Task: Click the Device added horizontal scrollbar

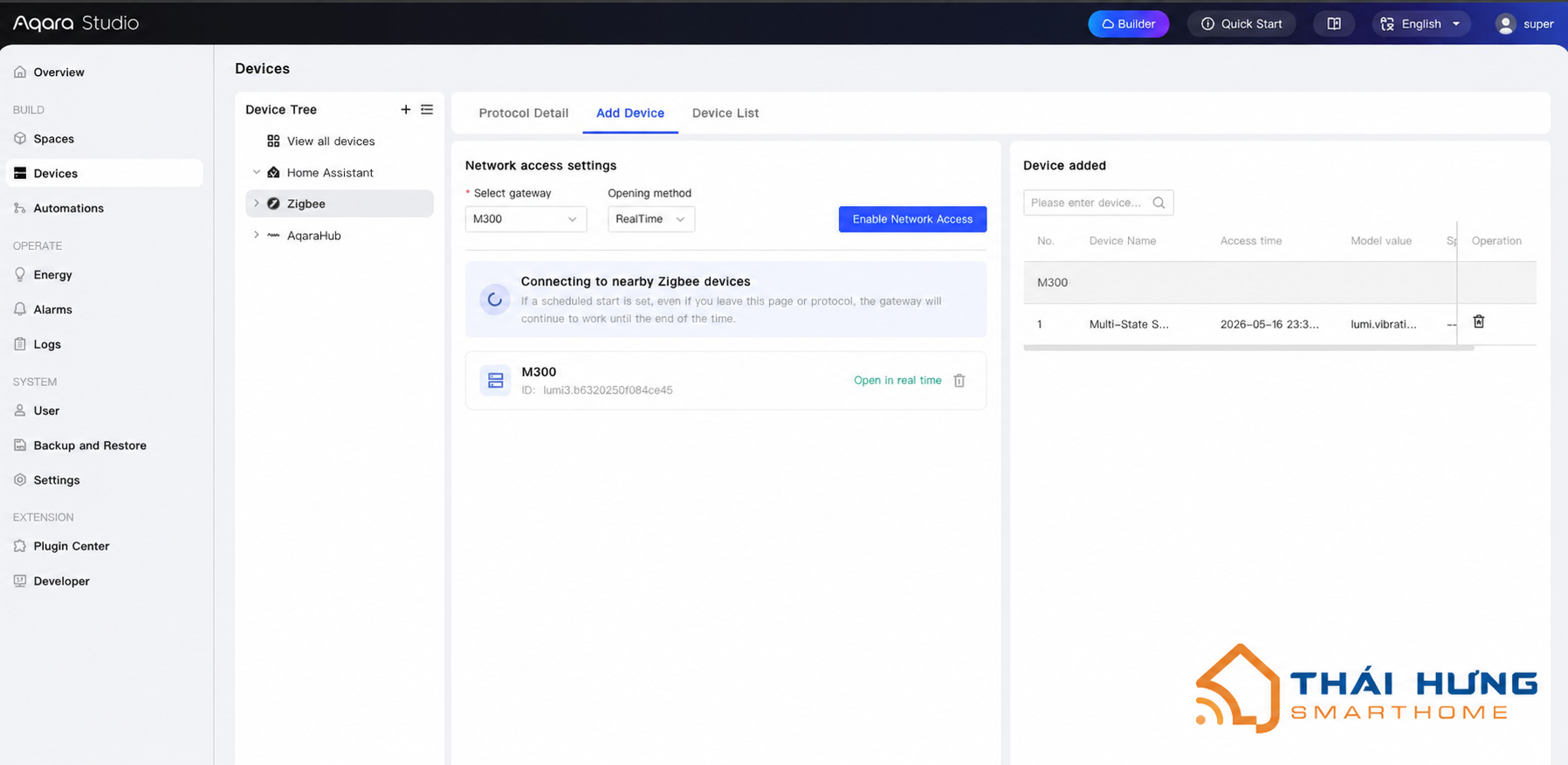Action: pos(1248,348)
